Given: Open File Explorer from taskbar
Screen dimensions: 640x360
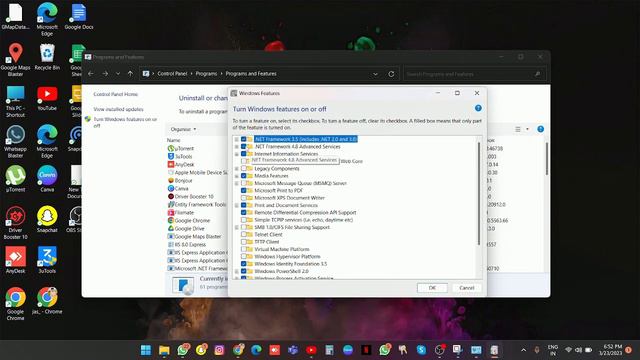Looking at the screenshot, I should [164, 350].
